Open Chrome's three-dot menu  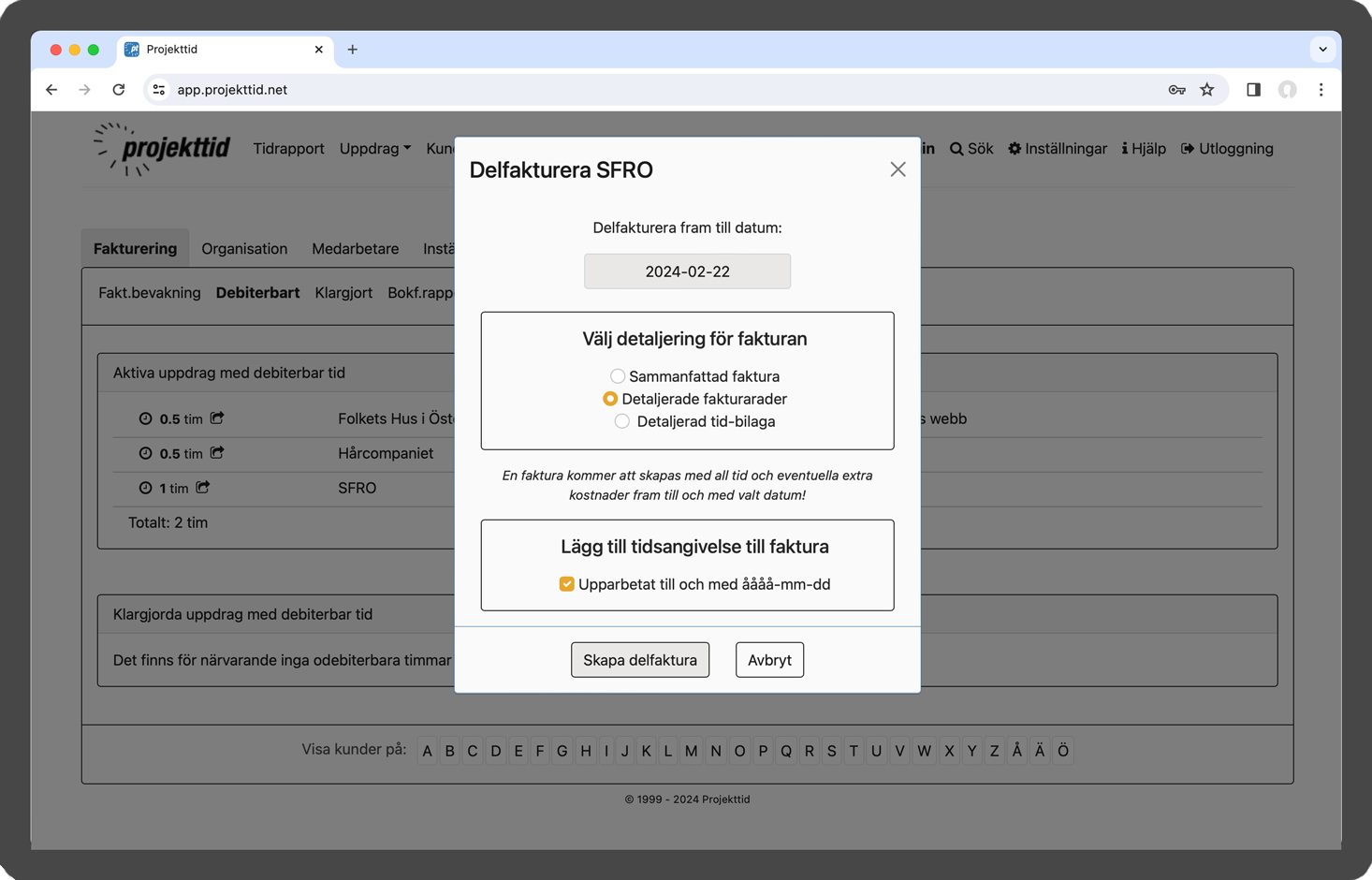click(1321, 90)
